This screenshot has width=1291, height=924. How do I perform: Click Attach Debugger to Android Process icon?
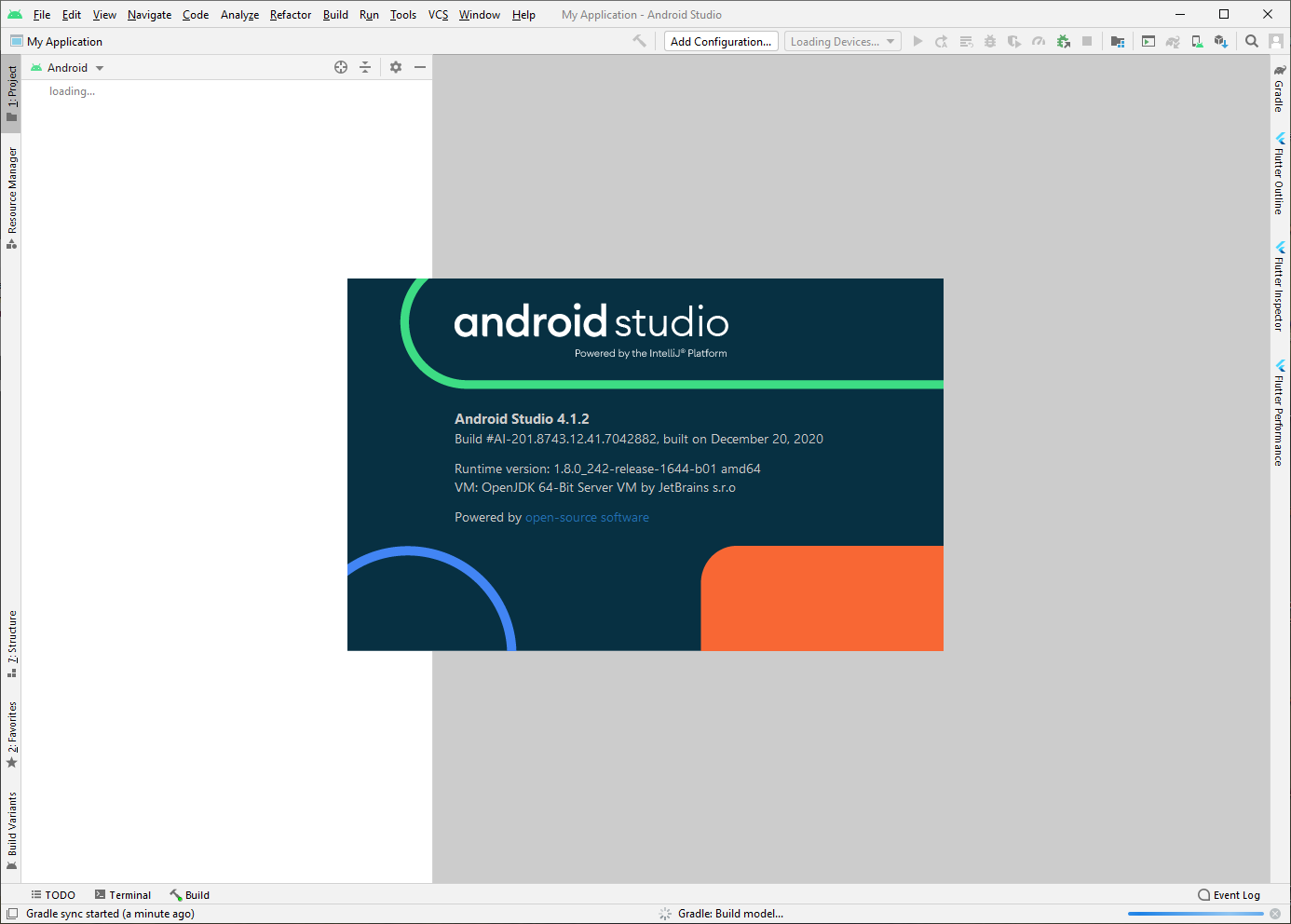[1063, 41]
